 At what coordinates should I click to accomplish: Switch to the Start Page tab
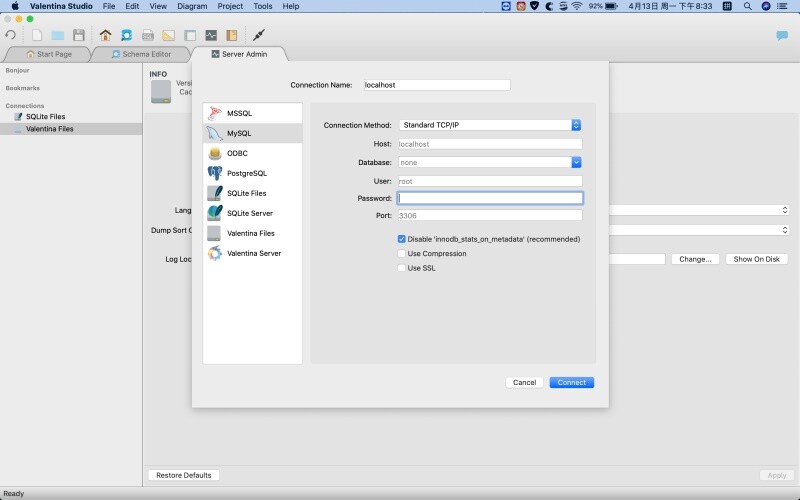point(48,54)
